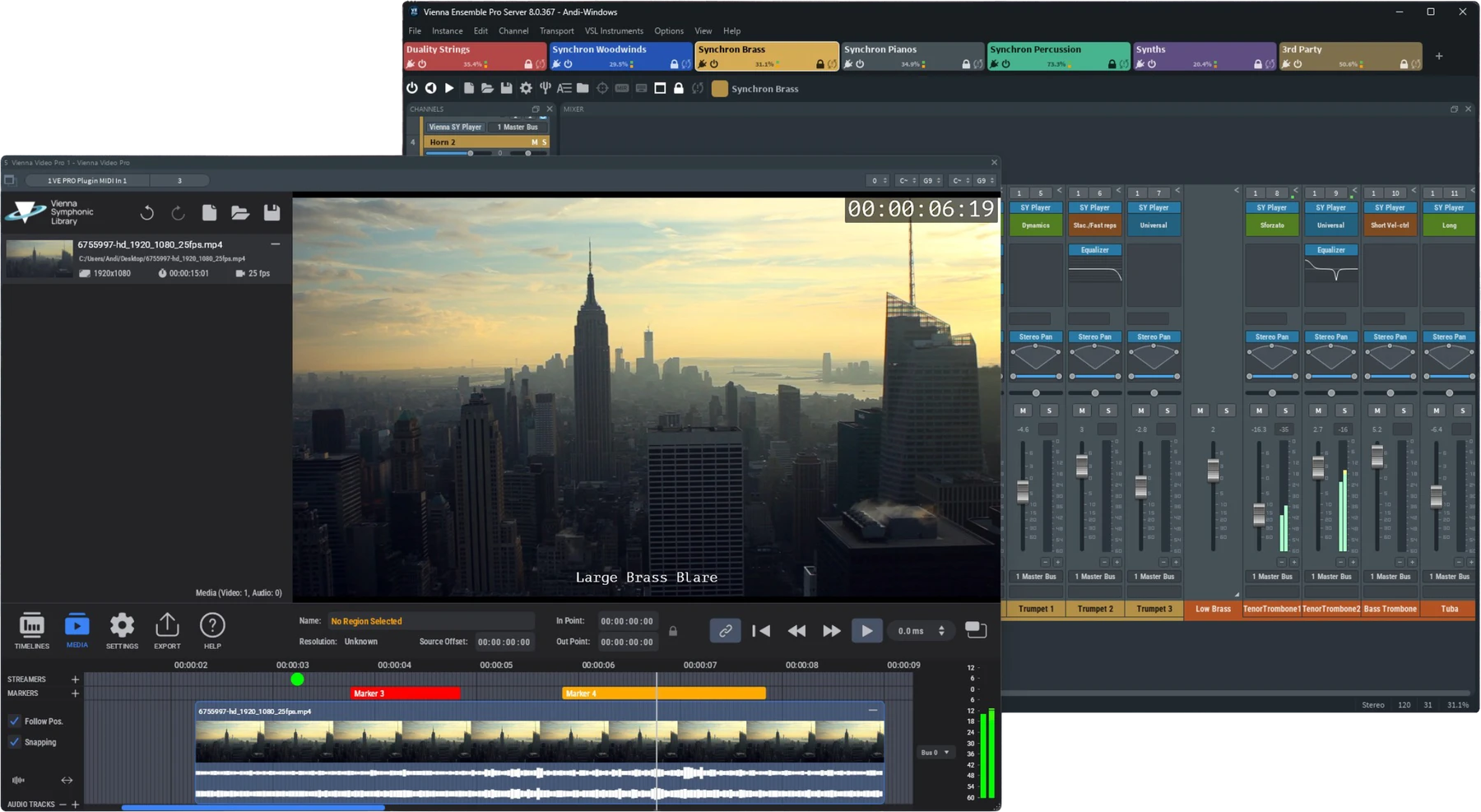The width and height of the screenshot is (1481, 812).
Task: Save the instance in Ensemble Pro toolbar
Action: pyautogui.click(x=506, y=88)
